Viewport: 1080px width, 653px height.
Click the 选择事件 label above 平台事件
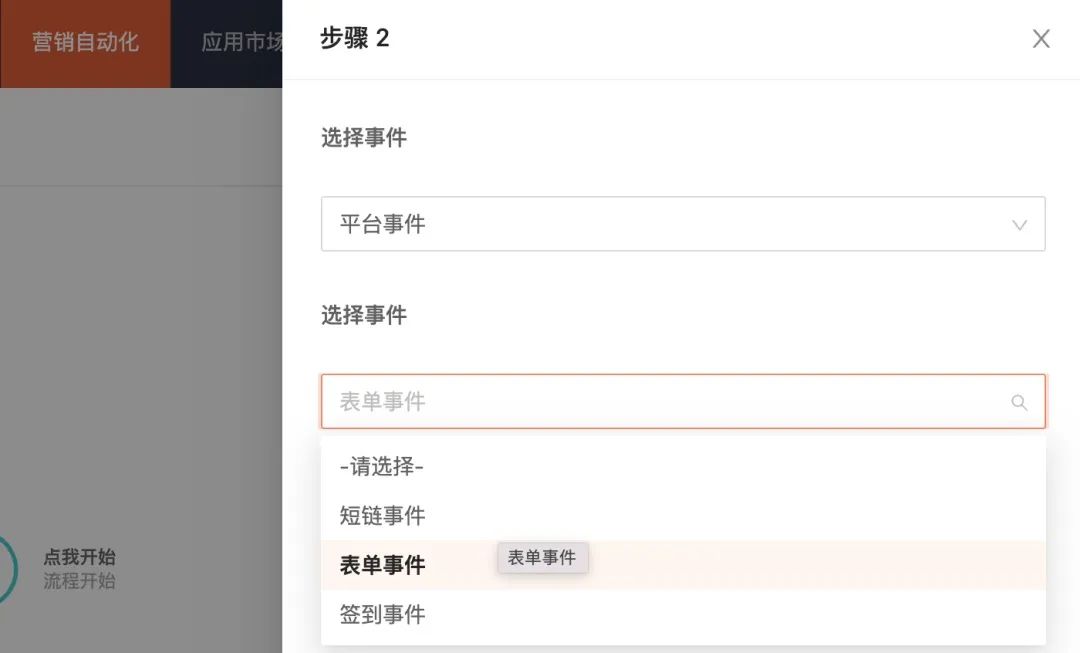363,138
